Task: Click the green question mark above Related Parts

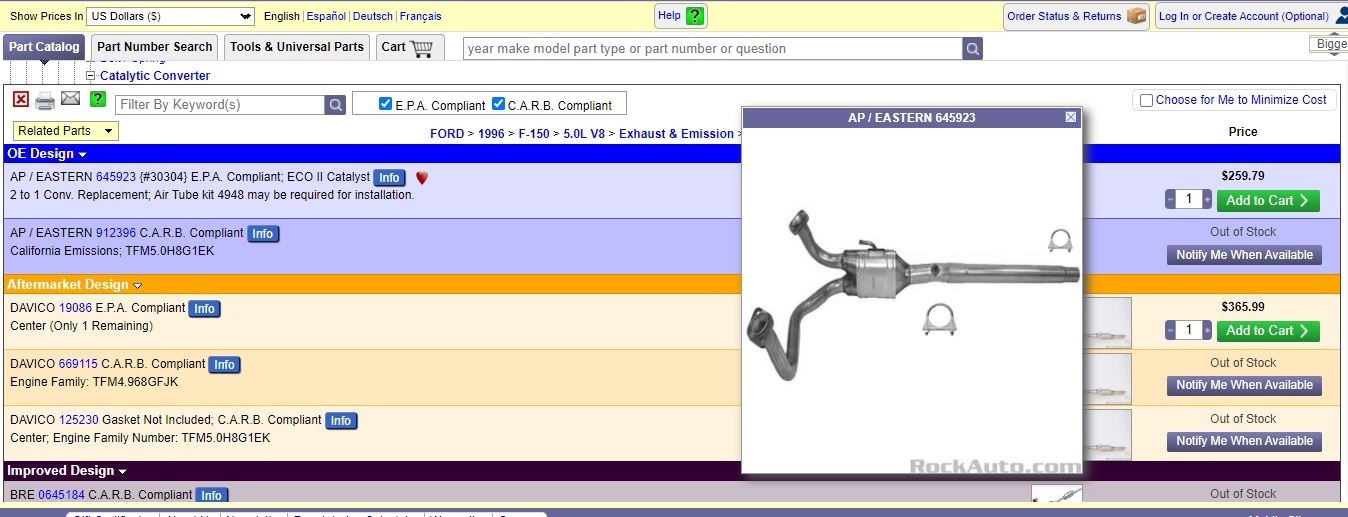Action: tap(98, 99)
